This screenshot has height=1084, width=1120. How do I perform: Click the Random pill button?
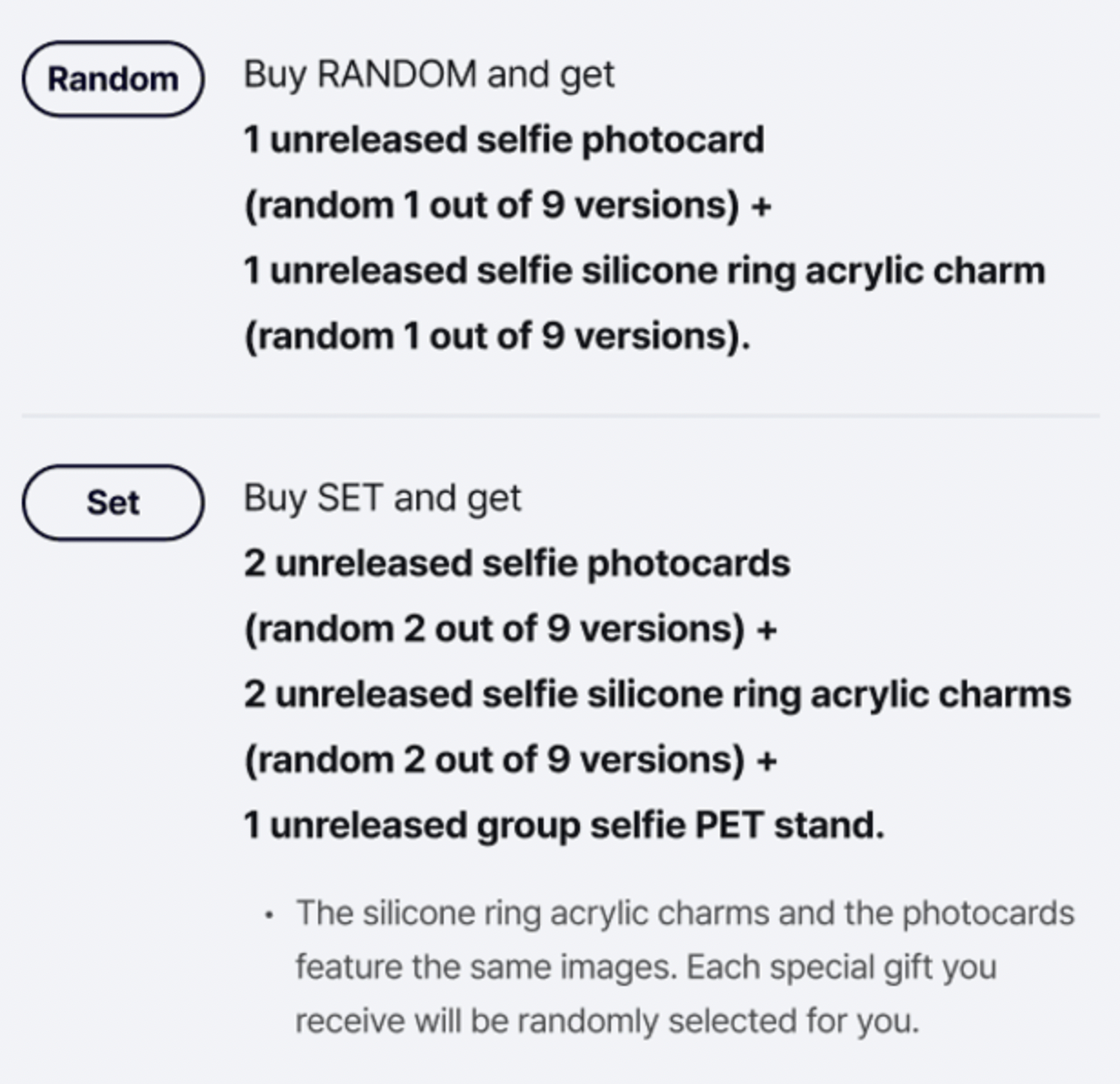[113, 79]
